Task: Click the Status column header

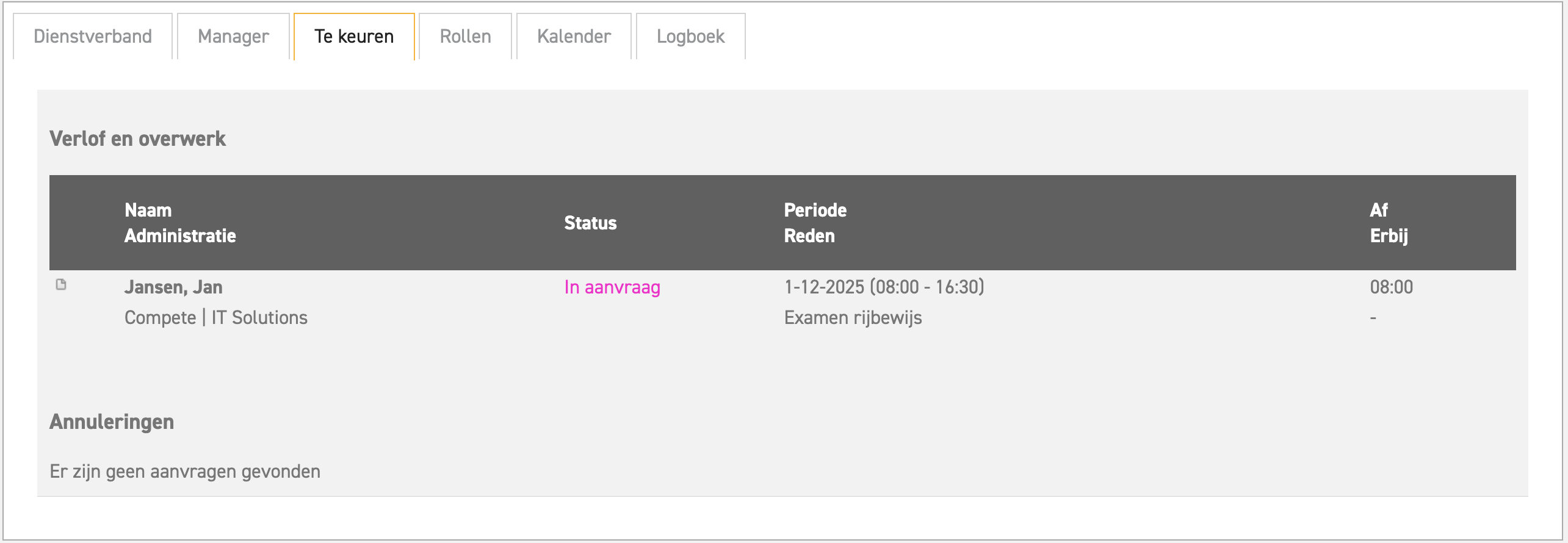Action: 590,223
